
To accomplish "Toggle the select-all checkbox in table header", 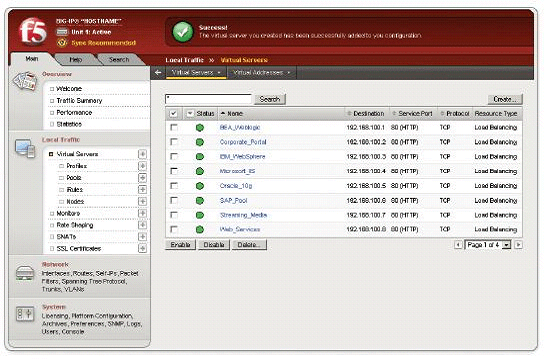I will pos(173,113).
